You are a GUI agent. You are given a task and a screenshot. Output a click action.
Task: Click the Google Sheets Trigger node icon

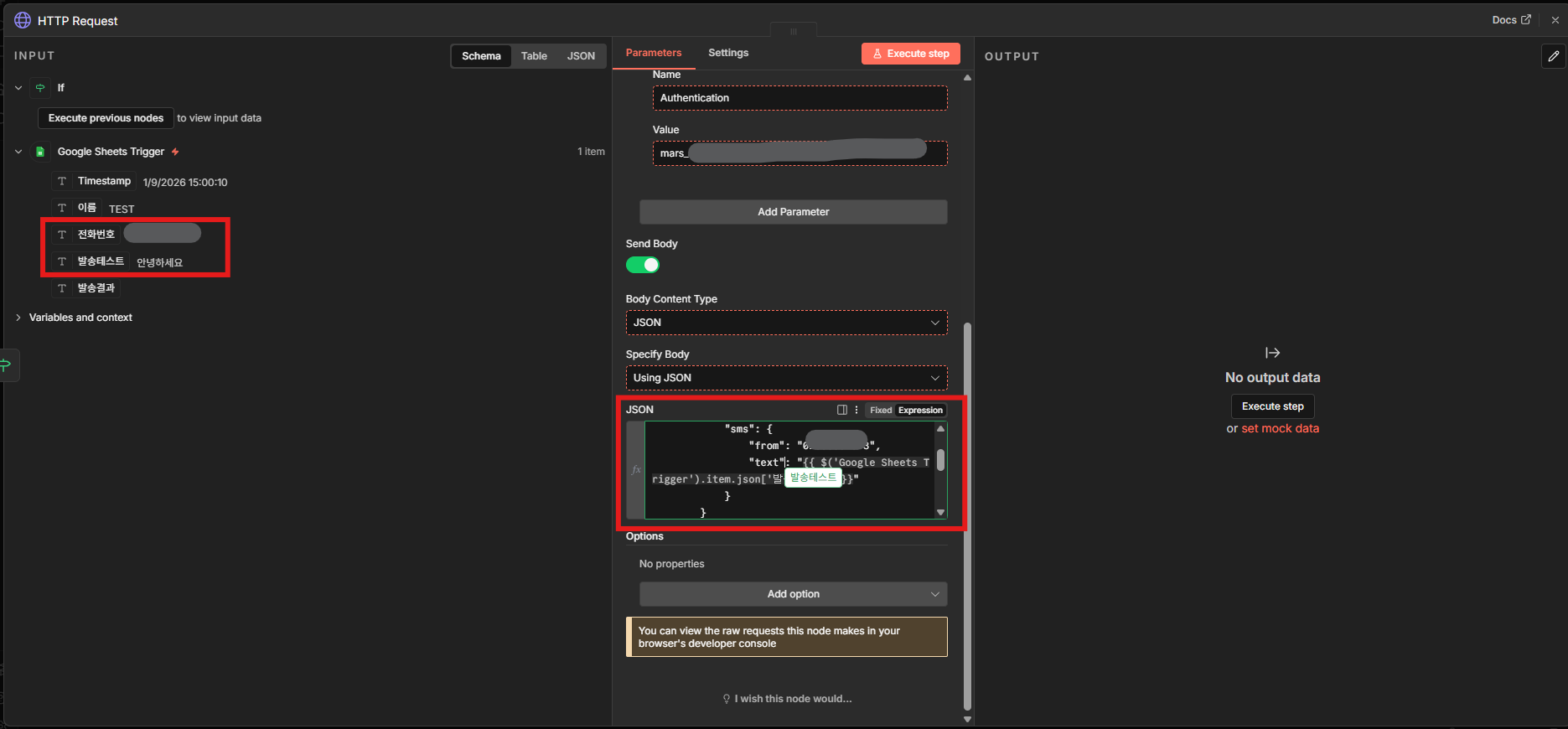coord(40,152)
